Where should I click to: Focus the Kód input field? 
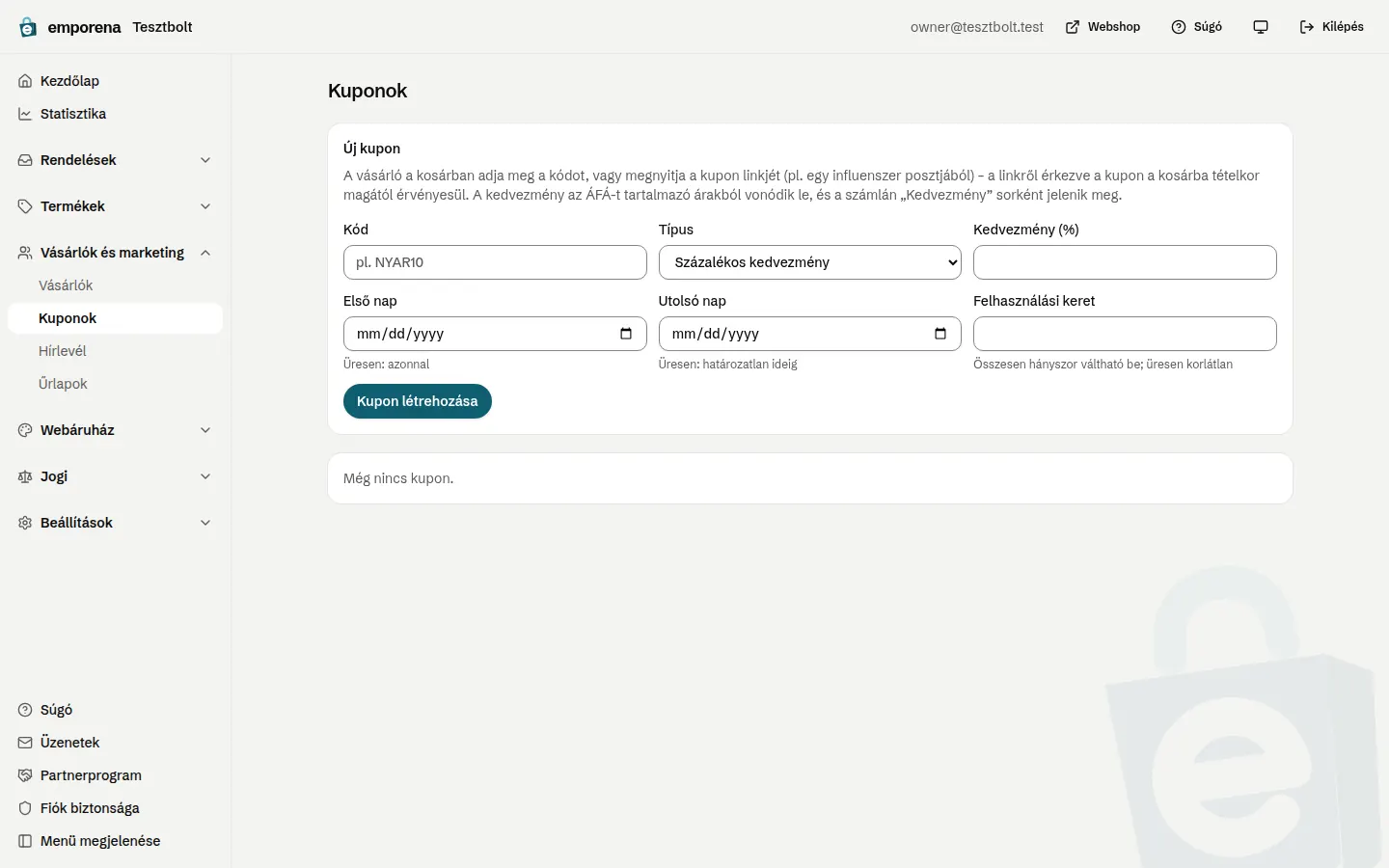(x=495, y=262)
